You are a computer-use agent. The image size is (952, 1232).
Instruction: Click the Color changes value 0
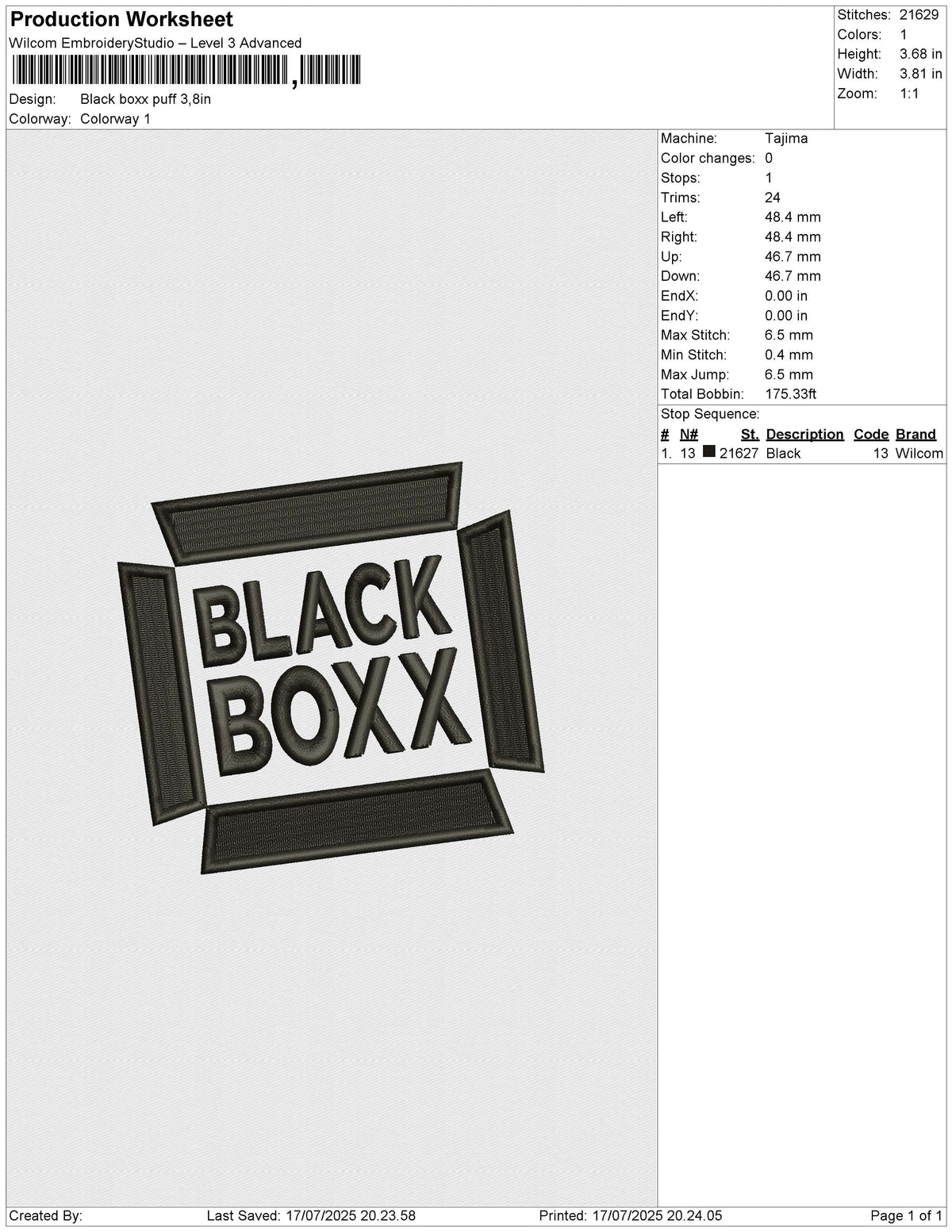click(769, 158)
